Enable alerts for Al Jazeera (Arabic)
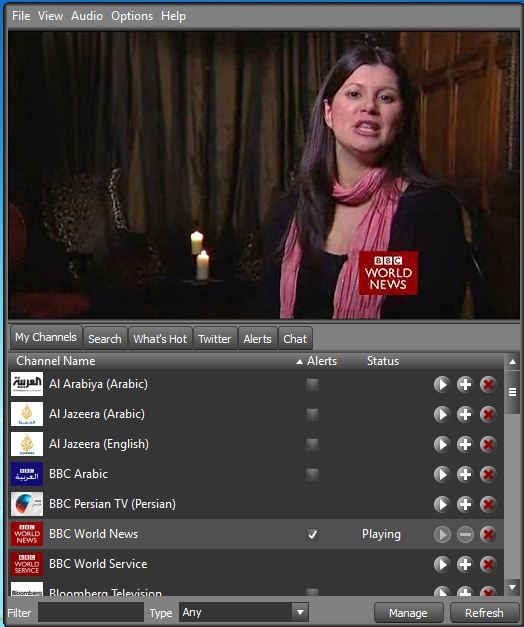The image size is (524, 627). pyautogui.click(x=312, y=414)
